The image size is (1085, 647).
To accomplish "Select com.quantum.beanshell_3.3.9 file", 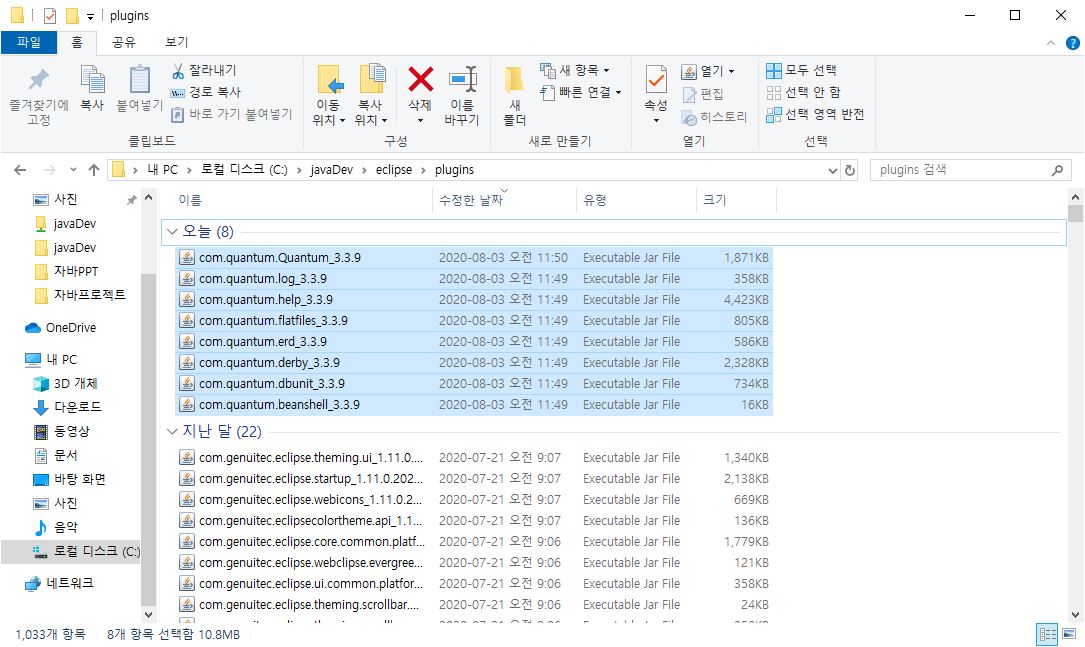I will [474, 404].
